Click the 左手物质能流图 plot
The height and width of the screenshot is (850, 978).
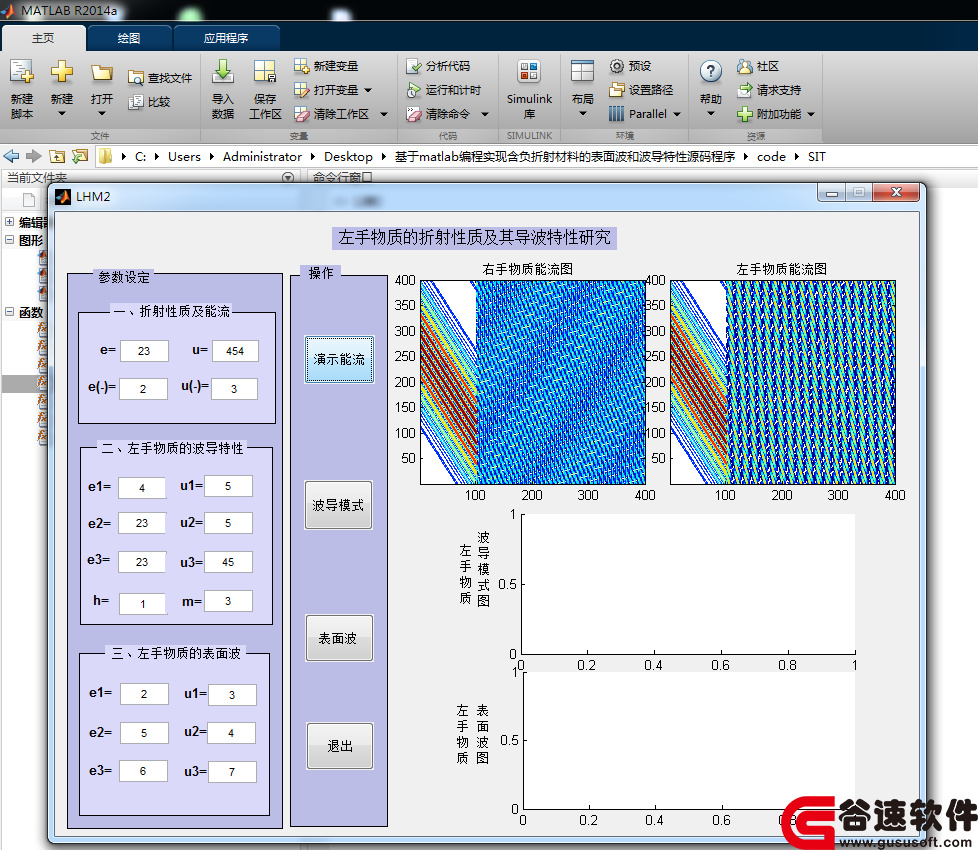(783, 382)
